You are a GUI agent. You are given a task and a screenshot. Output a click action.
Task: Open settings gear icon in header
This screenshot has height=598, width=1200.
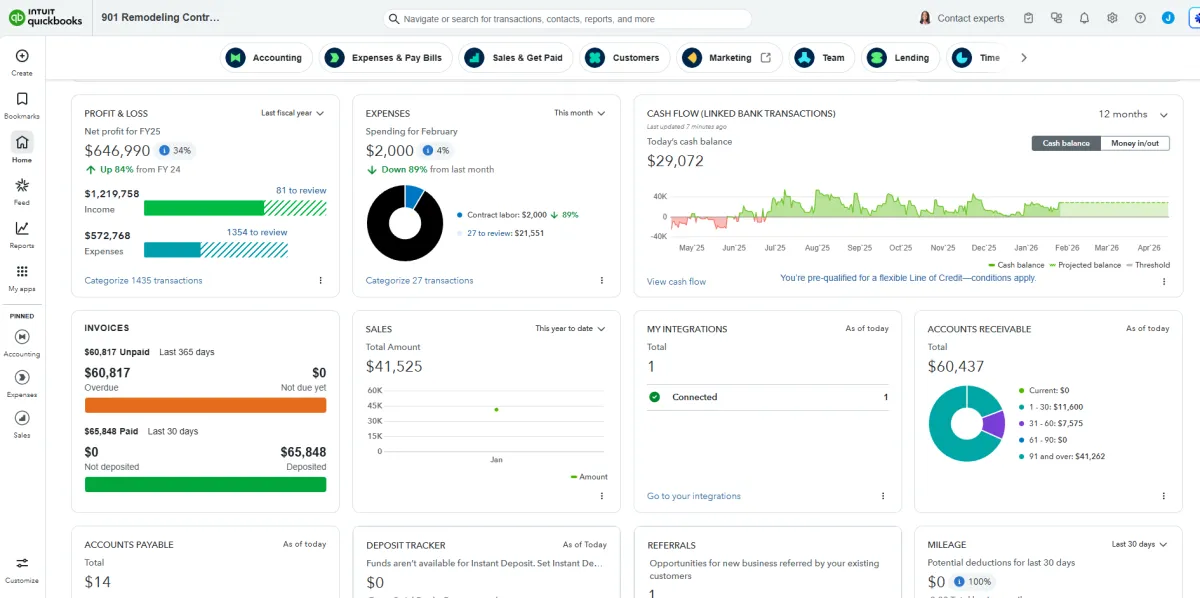(x=1112, y=18)
